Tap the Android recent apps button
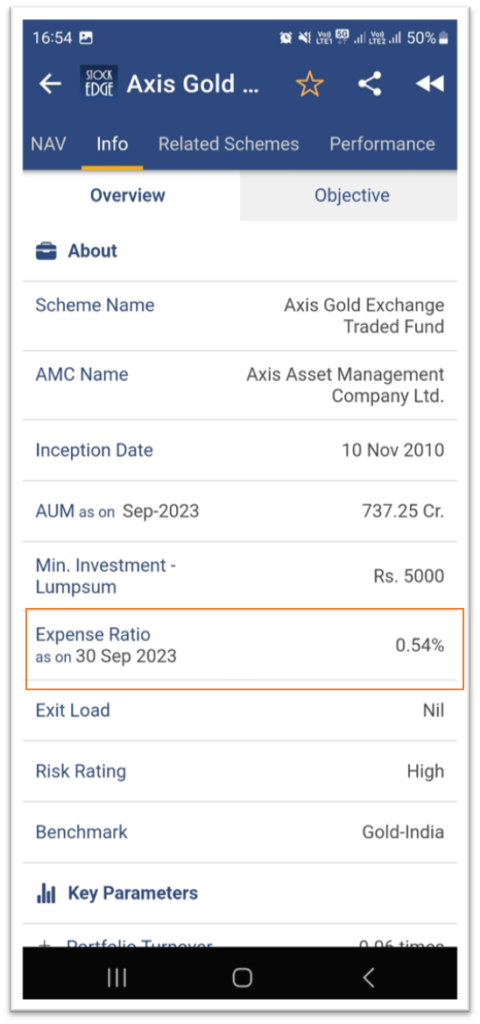Image resolution: width=480 pixels, height=1024 pixels. (117, 977)
